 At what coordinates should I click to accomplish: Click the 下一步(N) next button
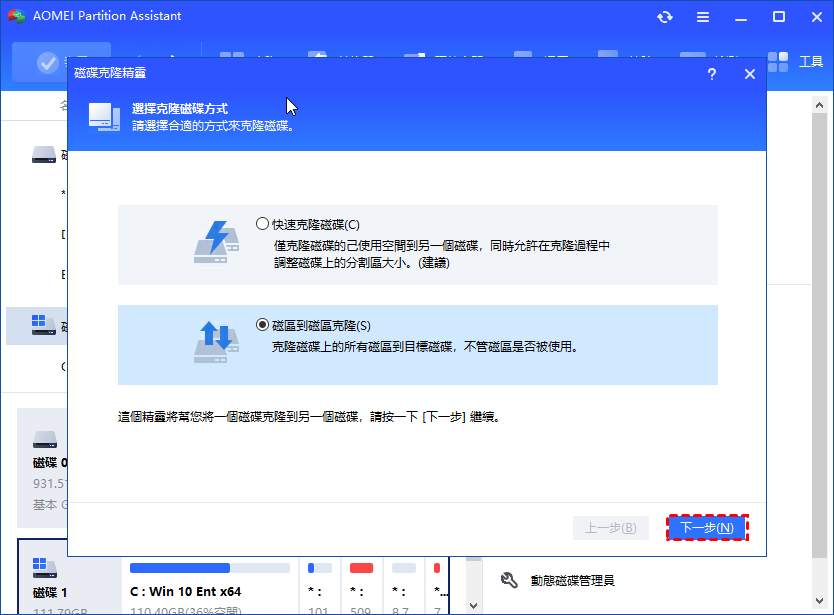coord(707,528)
